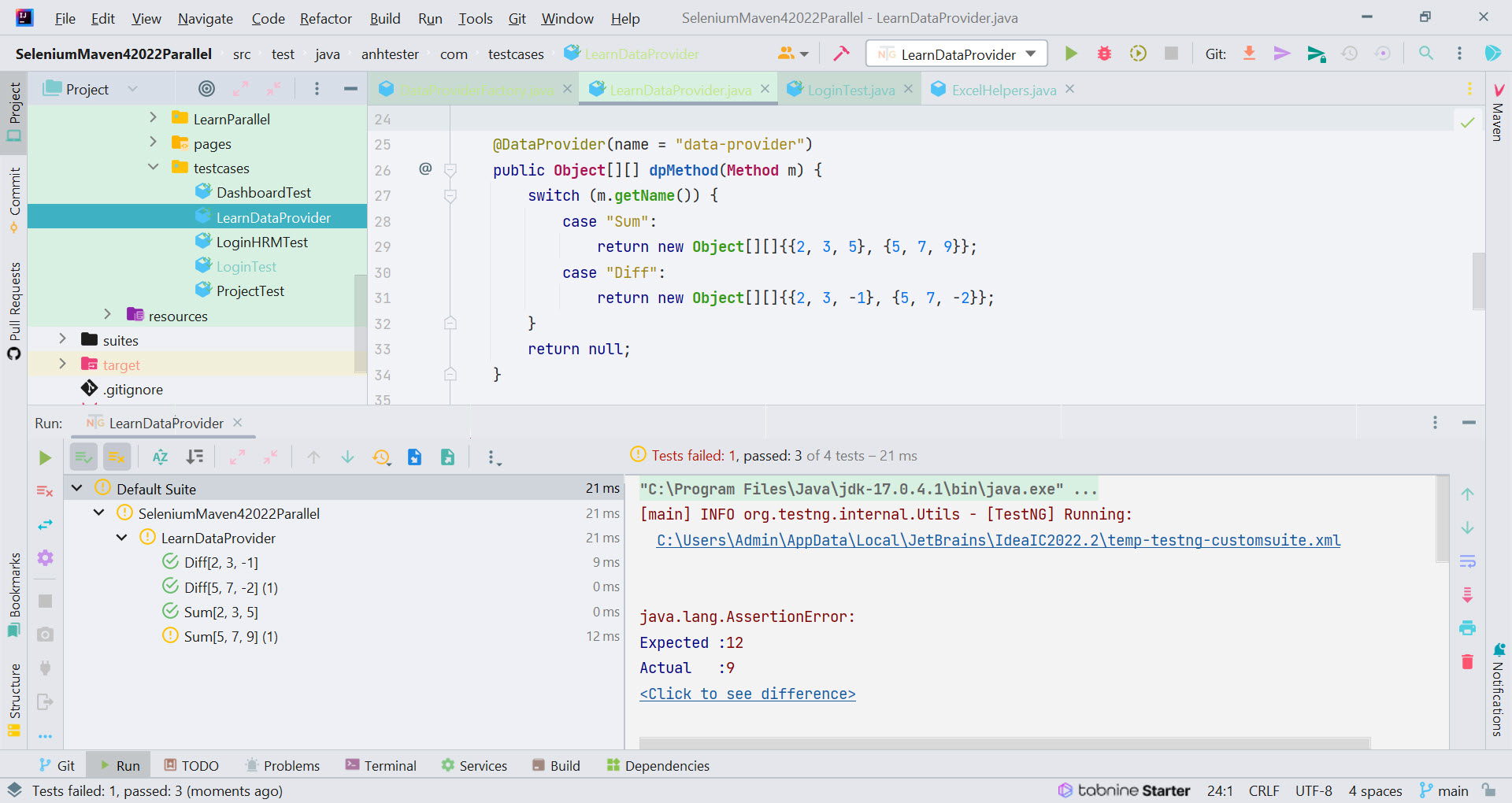
Task: Collapse the testcases folder
Action: (153, 167)
